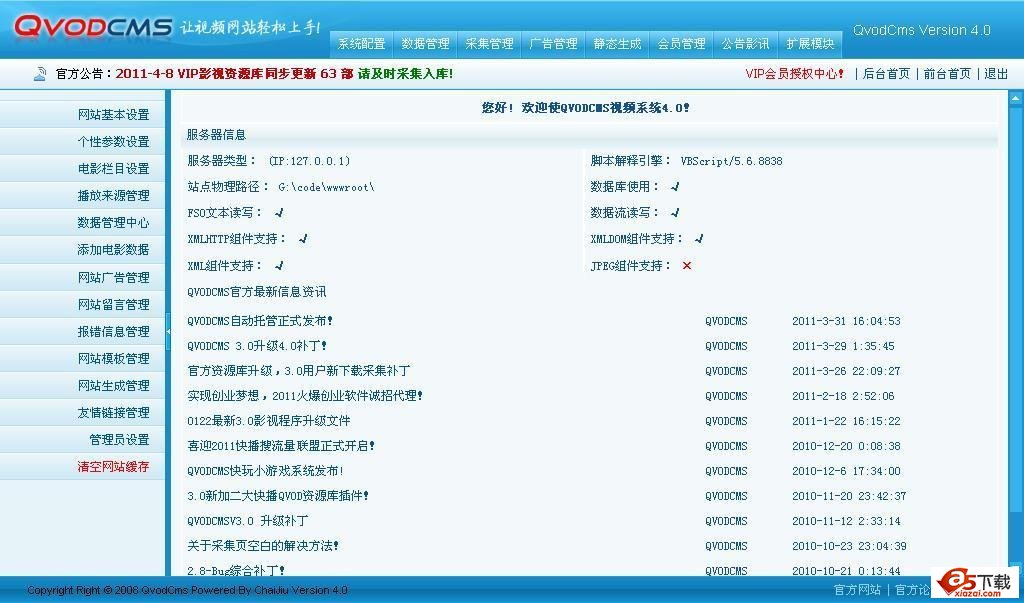Open news QVODCMS自动托管正式发布
The width and height of the screenshot is (1024, 603).
coord(260,321)
